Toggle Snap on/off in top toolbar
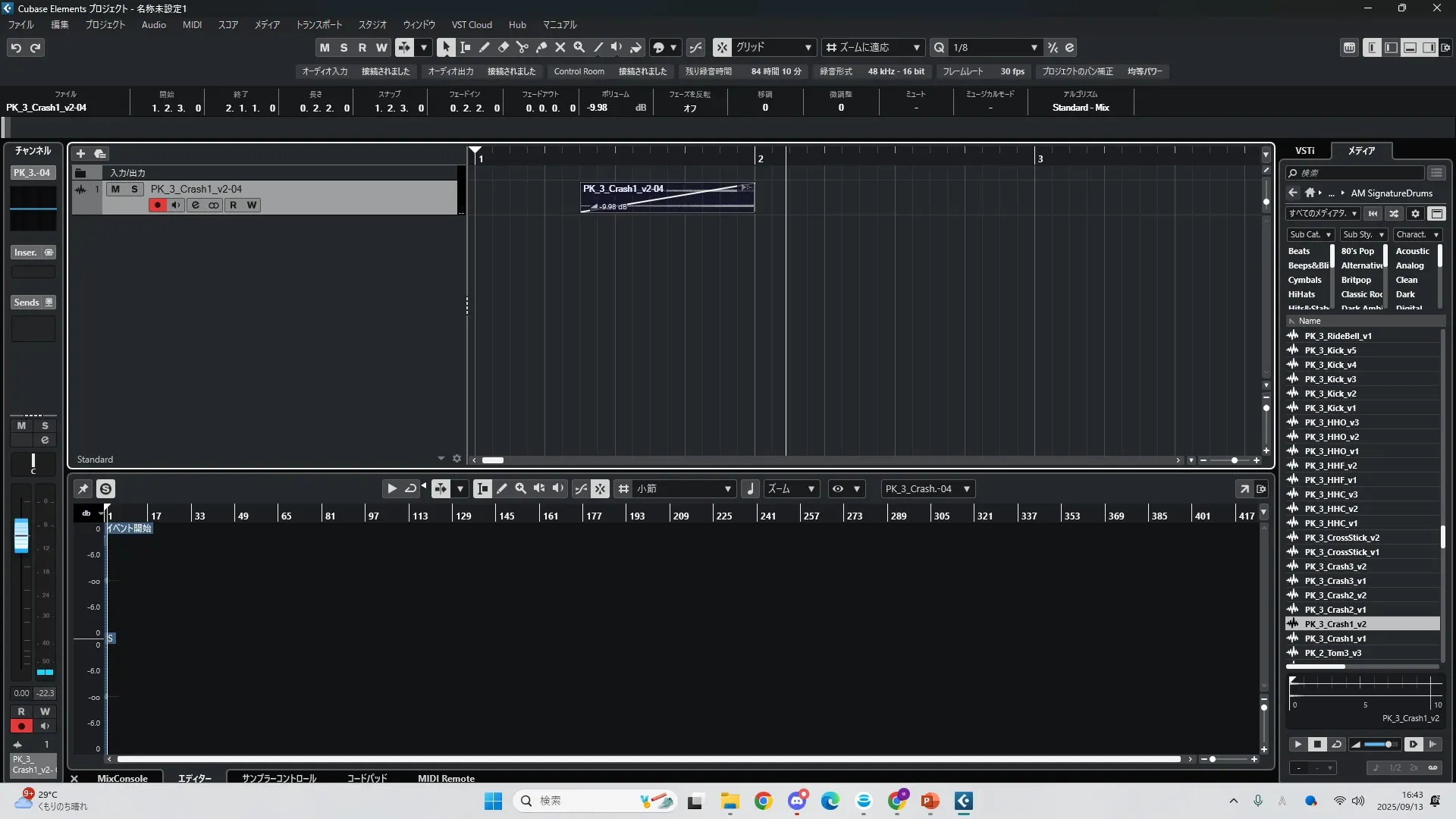This screenshot has width=1456, height=819. 721,48
